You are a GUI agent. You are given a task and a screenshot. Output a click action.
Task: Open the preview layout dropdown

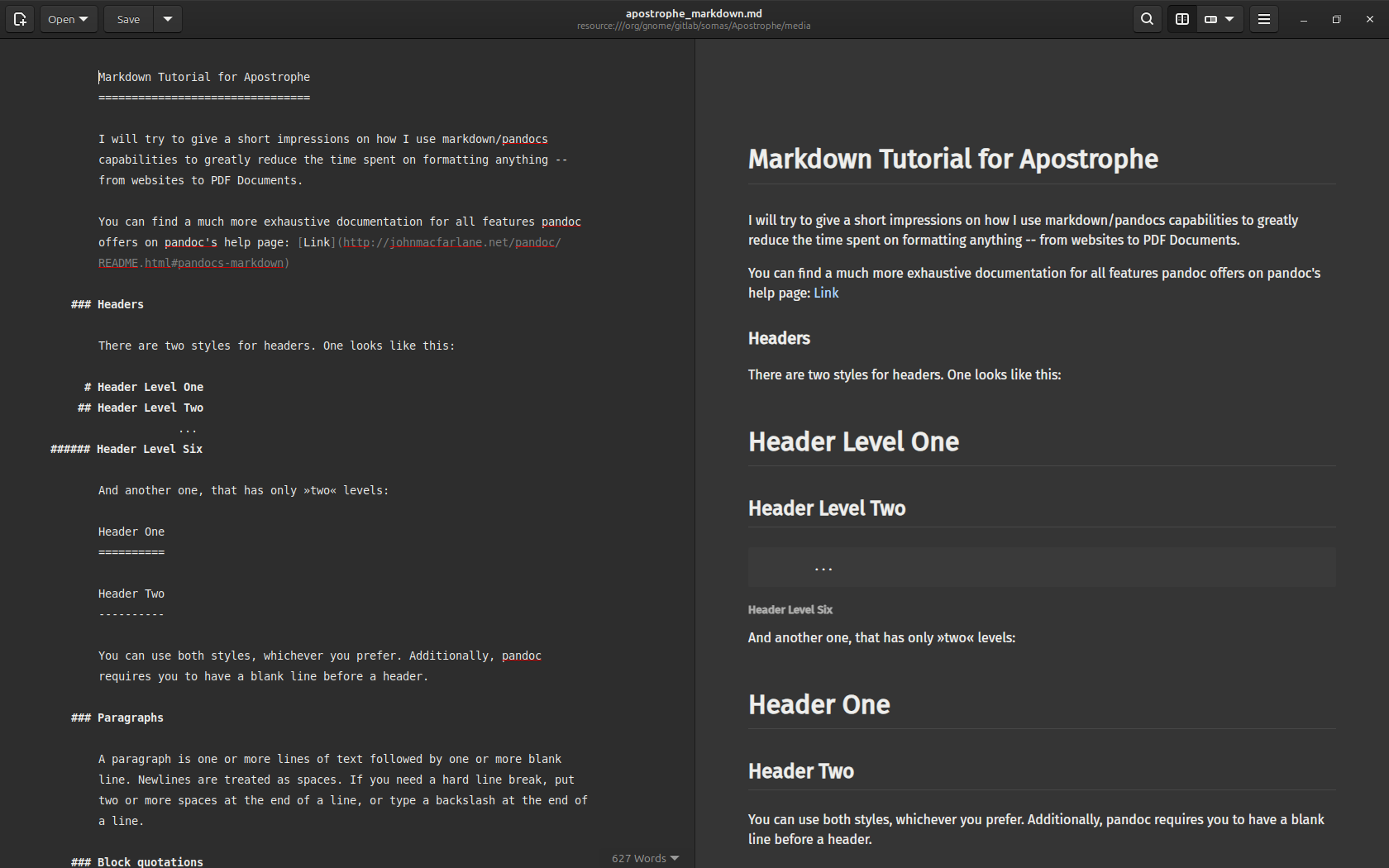click(x=1220, y=19)
